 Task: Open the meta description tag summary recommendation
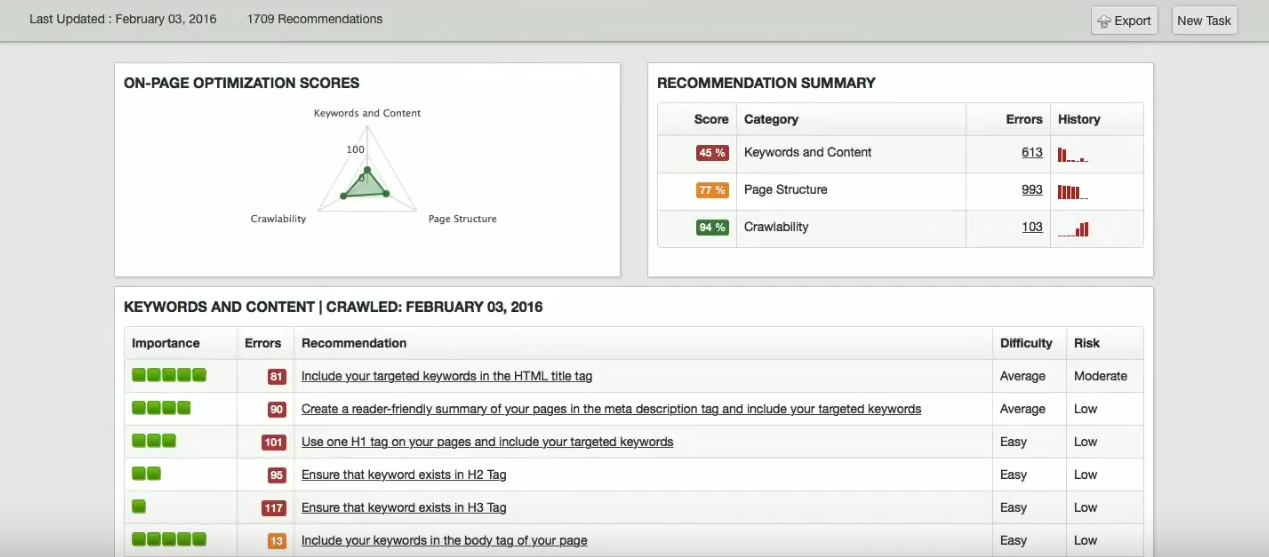click(610, 409)
